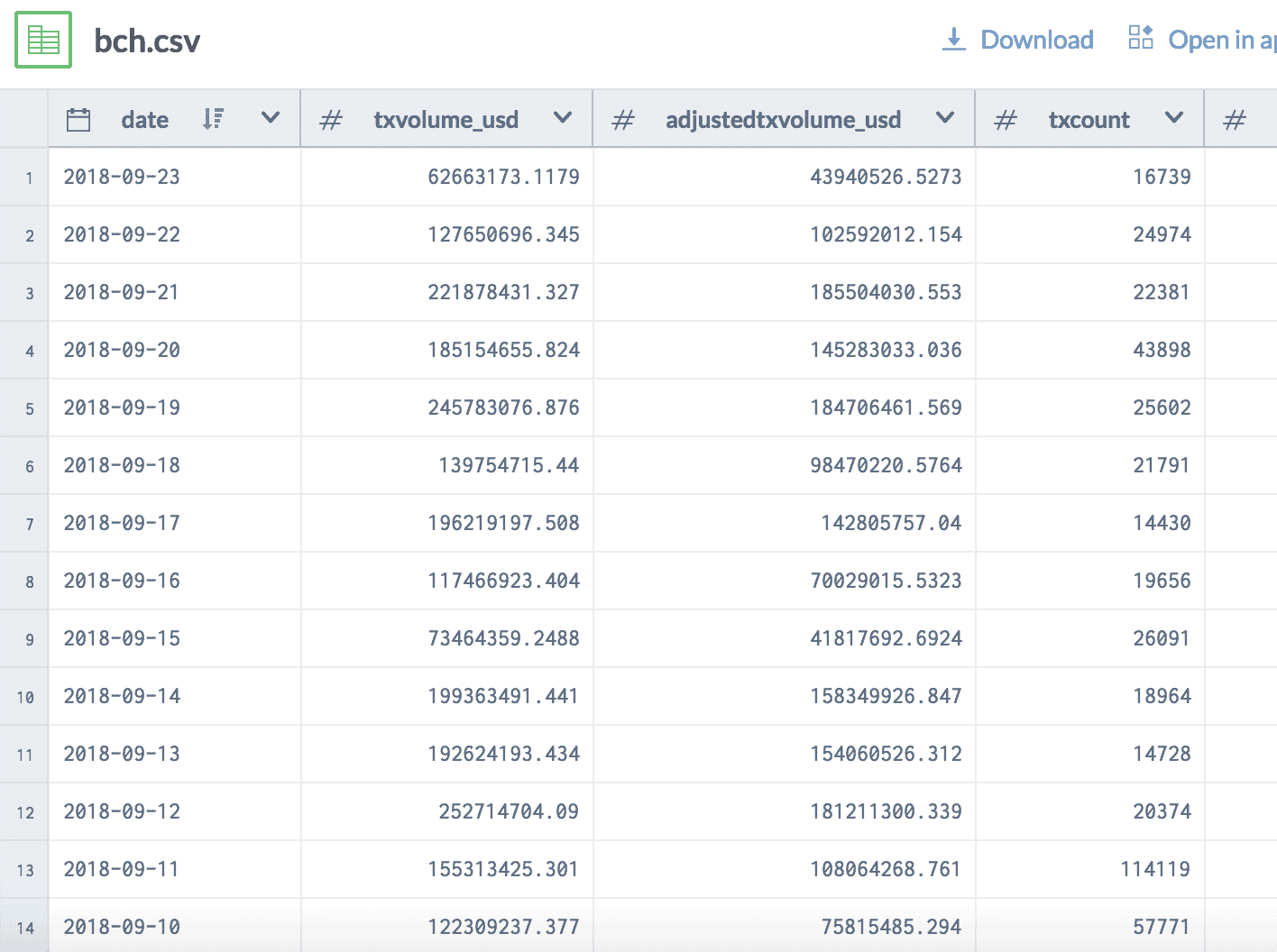1277x952 pixels.
Task: Click txcount value 43898
Action: (1162, 350)
